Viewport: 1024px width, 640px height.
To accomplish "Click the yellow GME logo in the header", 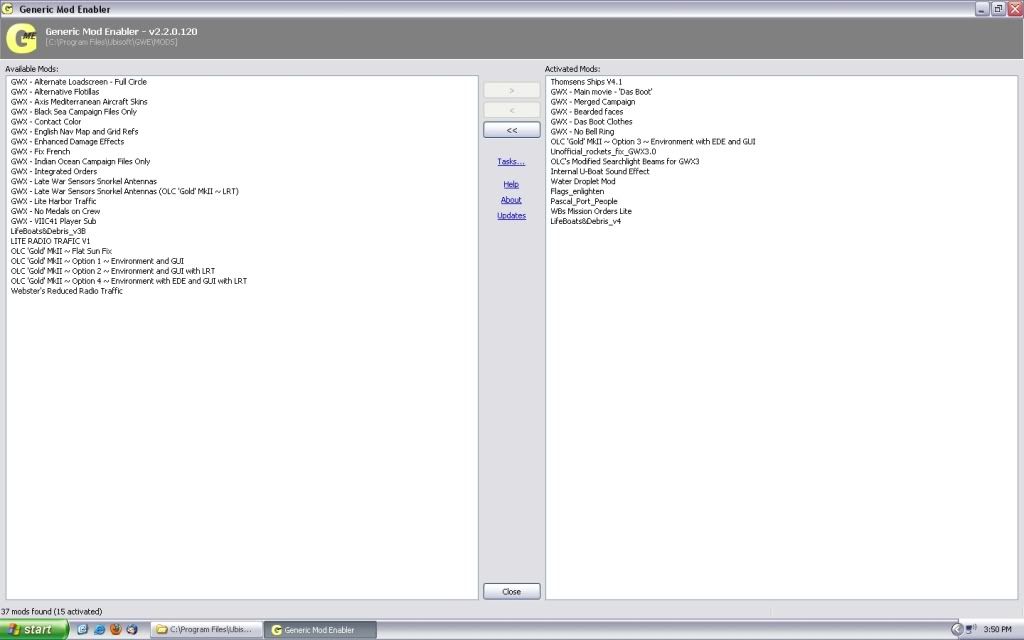I will click(21, 38).
